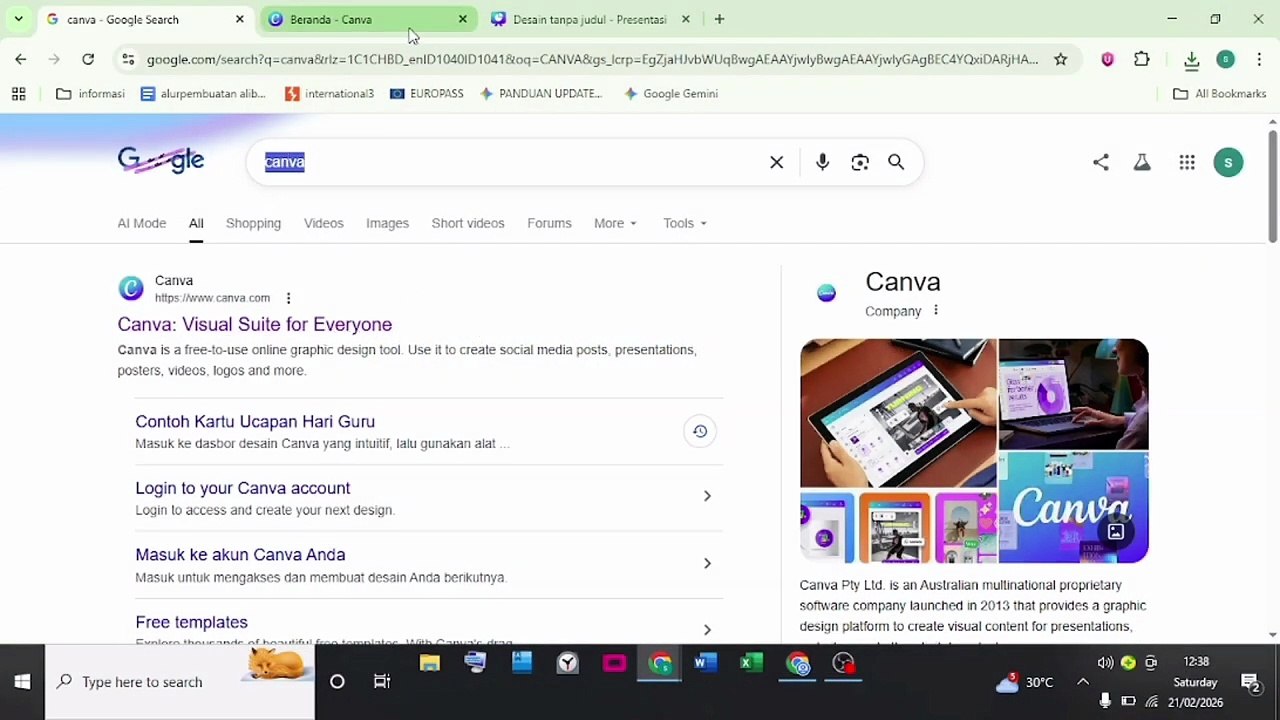The image size is (1280, 720).
Task: Open more options in Canva knowledge panel
Action: (x=936, y=310)
